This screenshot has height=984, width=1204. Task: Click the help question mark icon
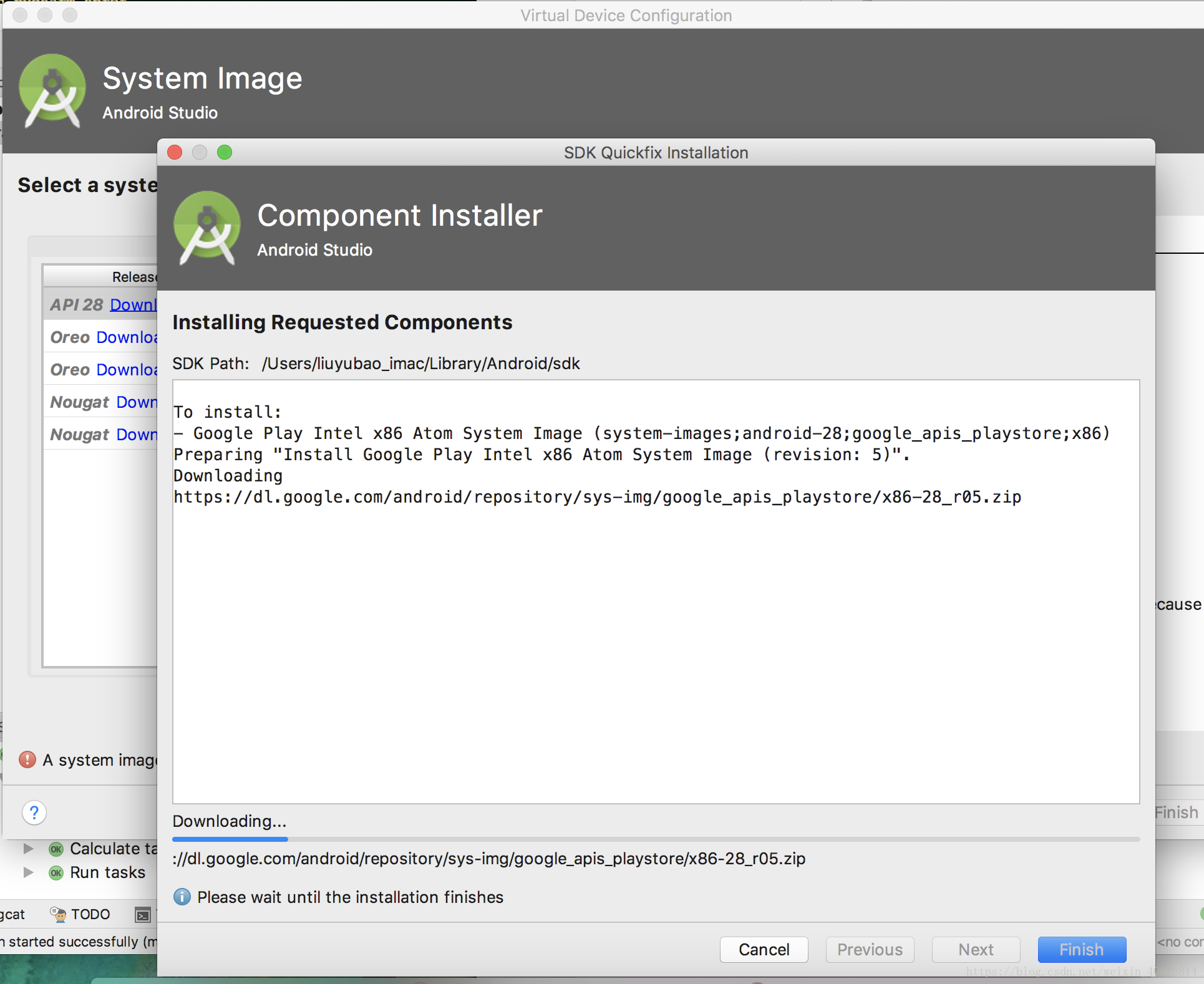(x=33, y=812)
